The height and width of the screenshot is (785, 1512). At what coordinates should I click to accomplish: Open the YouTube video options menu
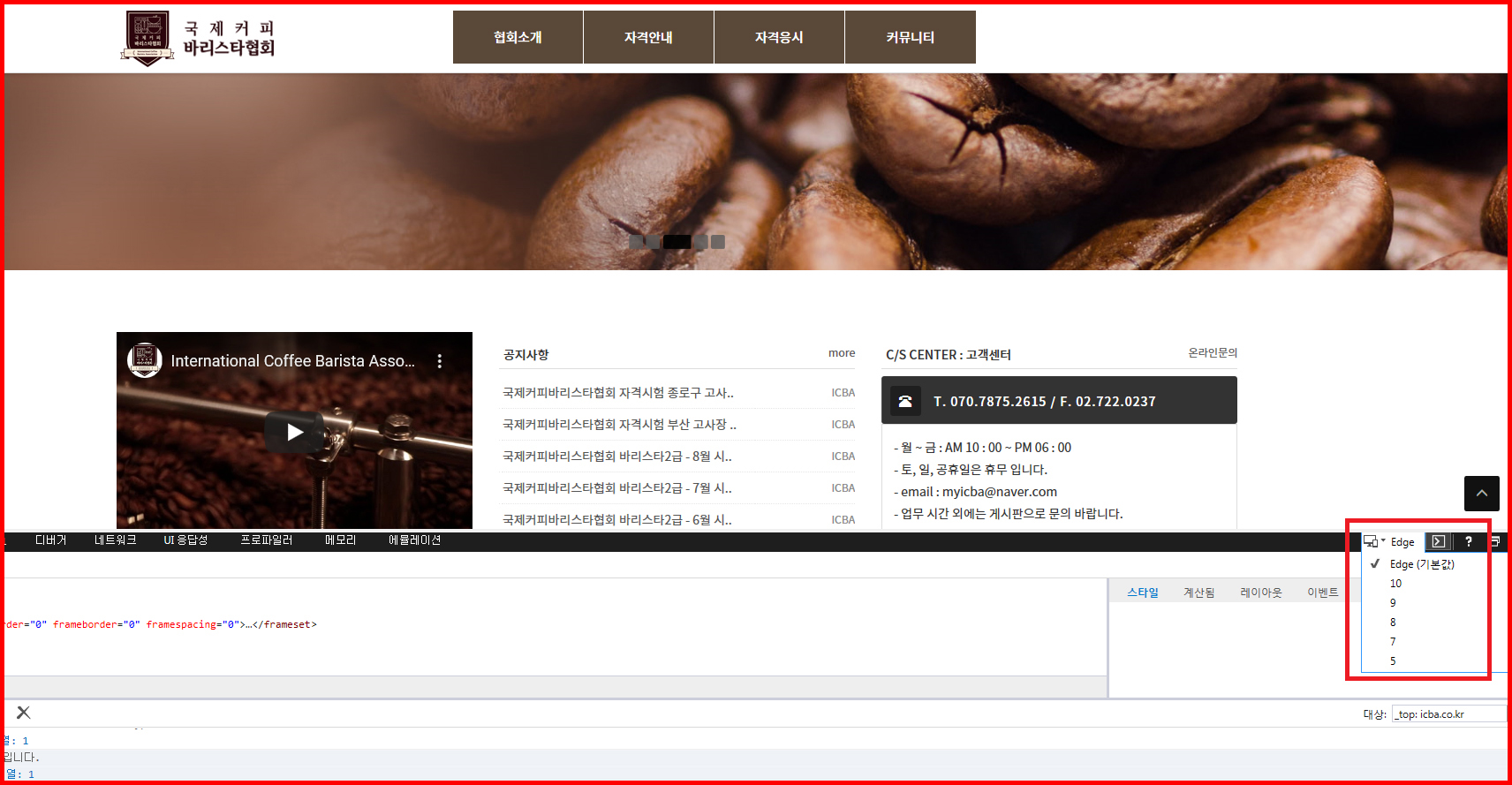click(x=439, y=361)
